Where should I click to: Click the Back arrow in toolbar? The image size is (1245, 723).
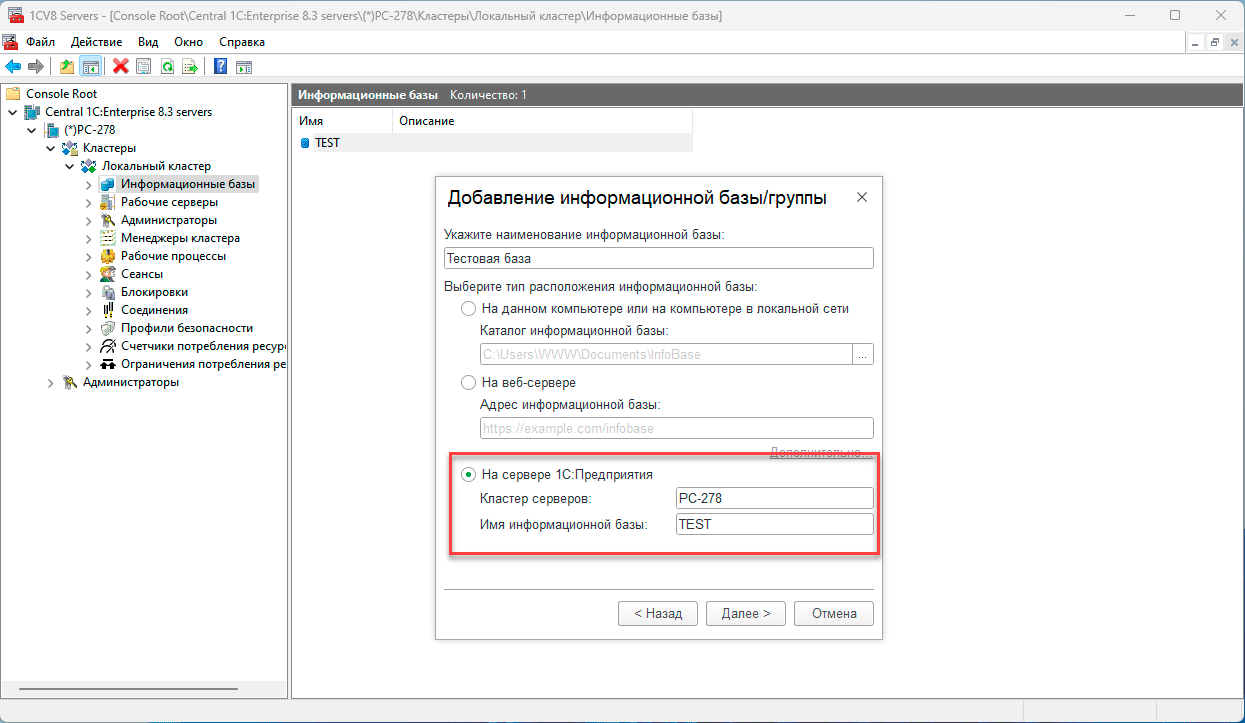click(x=13, y=66)
